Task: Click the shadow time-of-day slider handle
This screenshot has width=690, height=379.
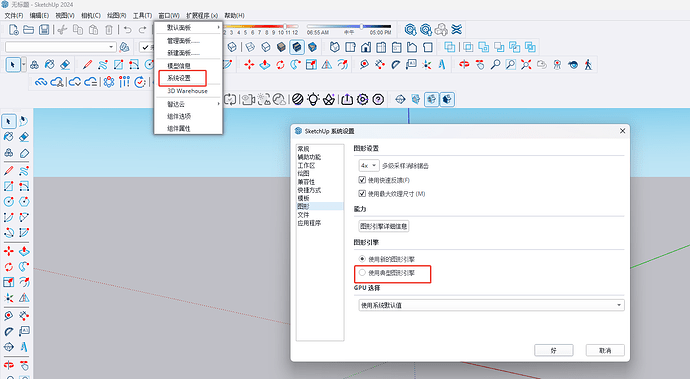Action: coord(361,27)
